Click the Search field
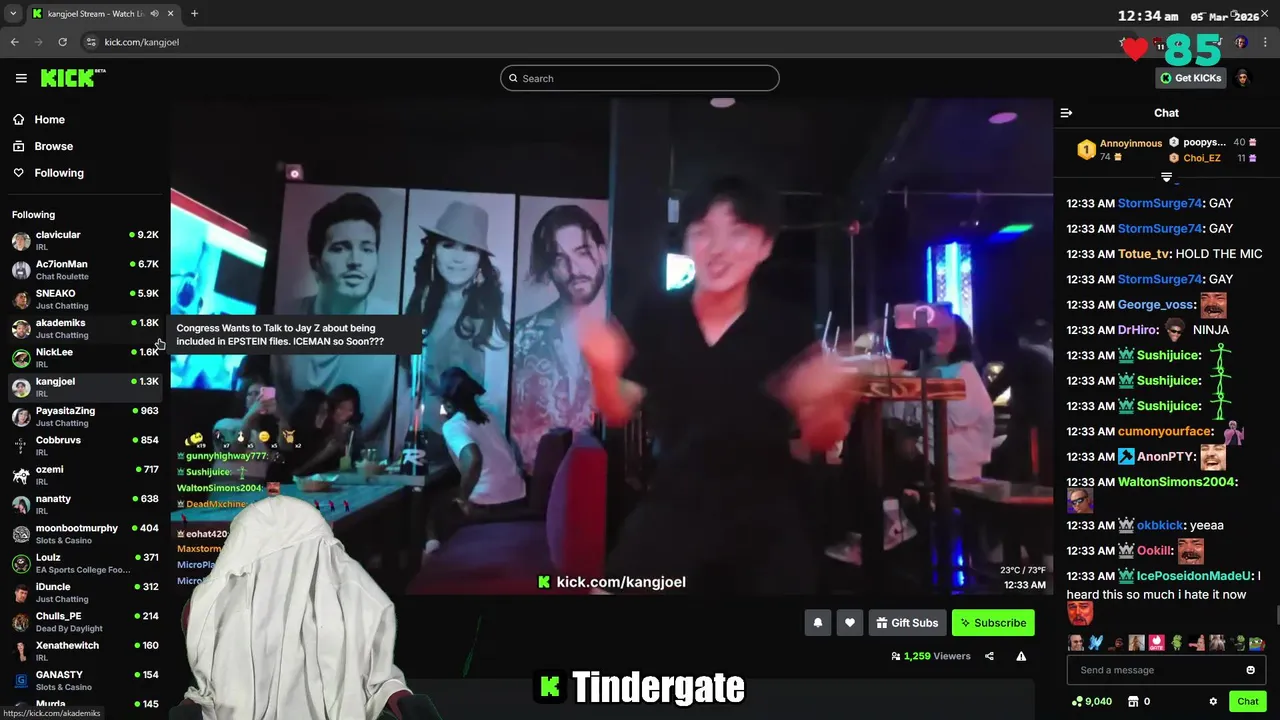This screenshot has width=1280, height=720. (x=640, y=78)
